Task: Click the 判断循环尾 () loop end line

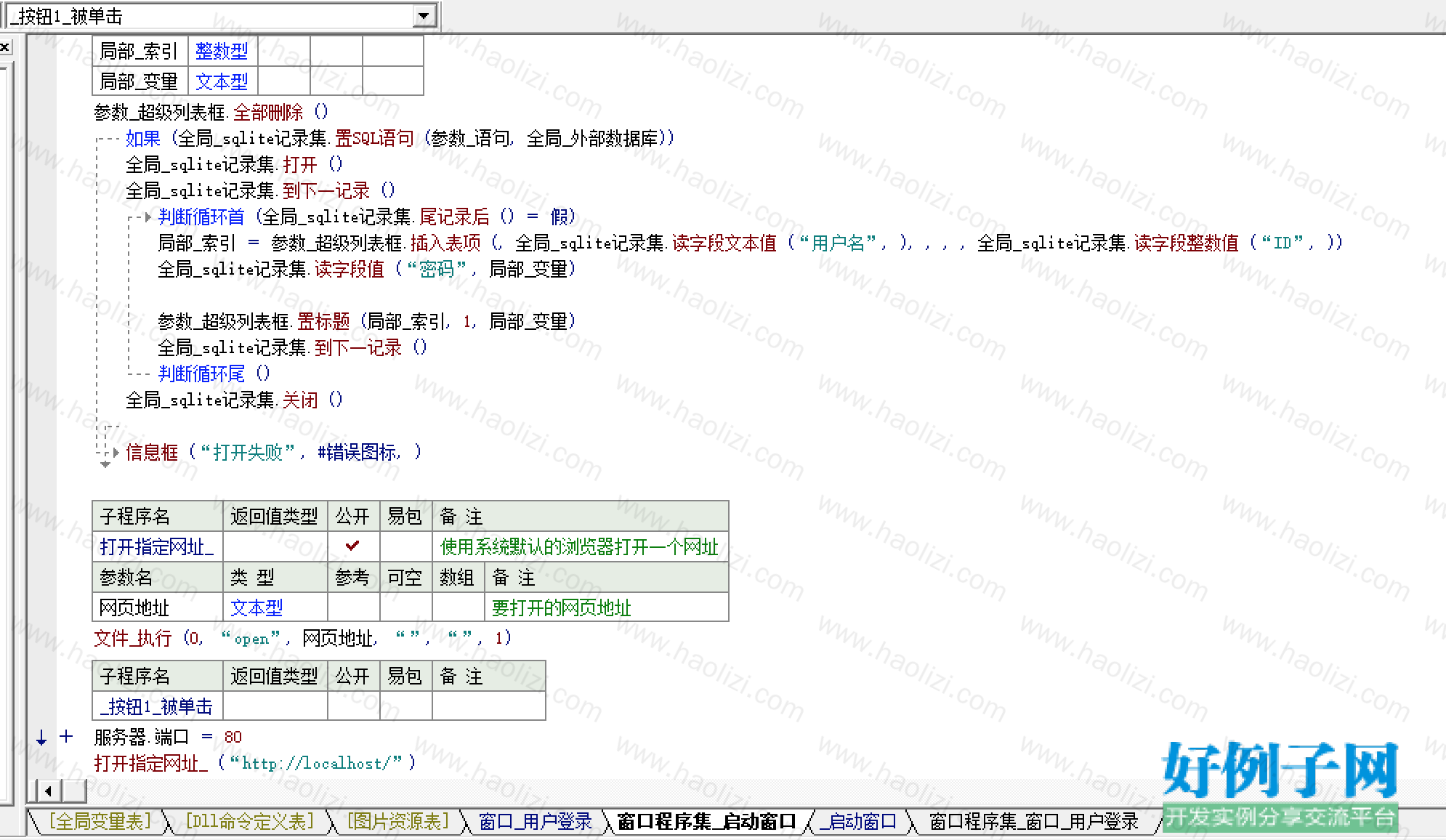Action: 214,373
